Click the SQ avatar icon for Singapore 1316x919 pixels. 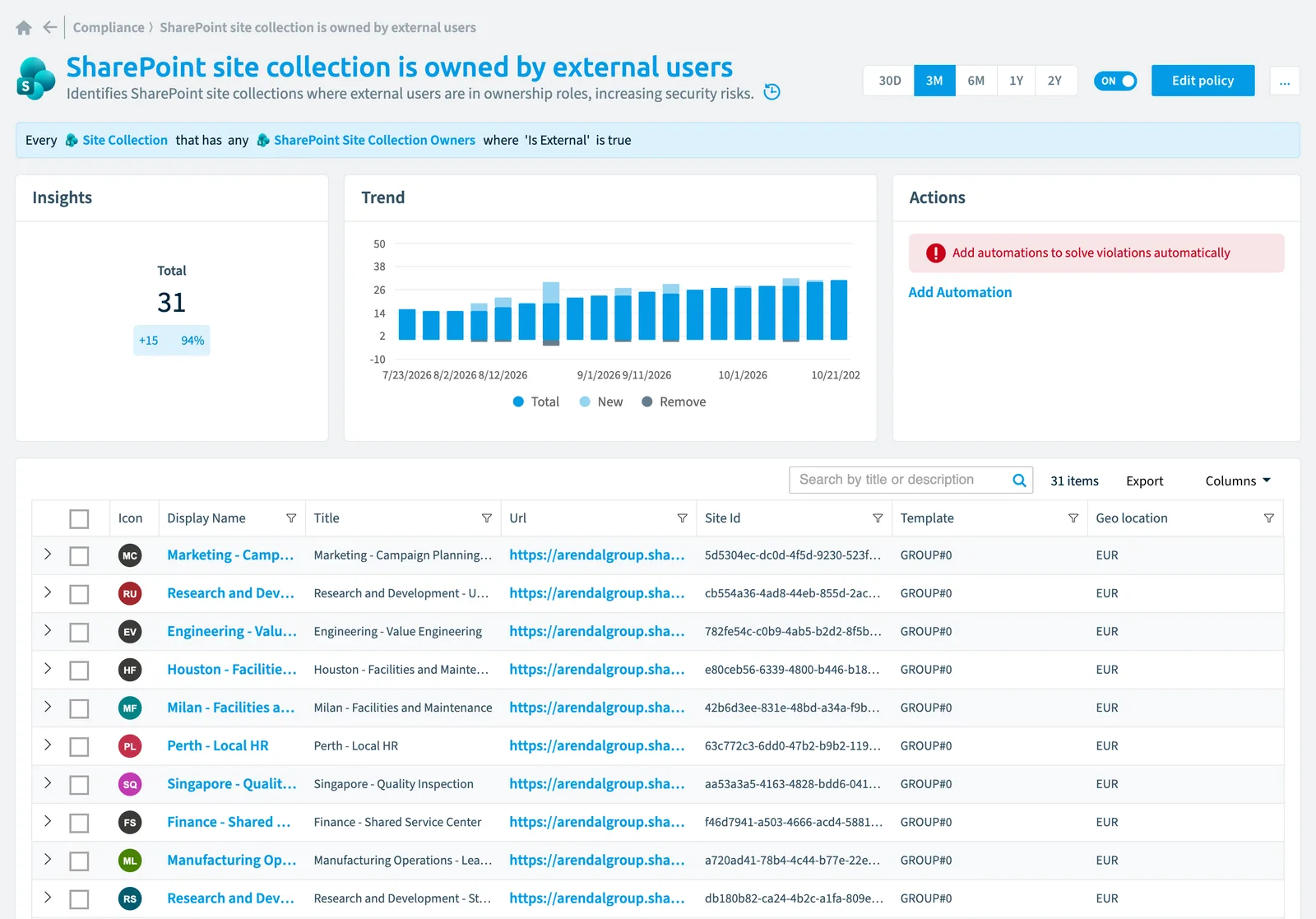[130, 785]
